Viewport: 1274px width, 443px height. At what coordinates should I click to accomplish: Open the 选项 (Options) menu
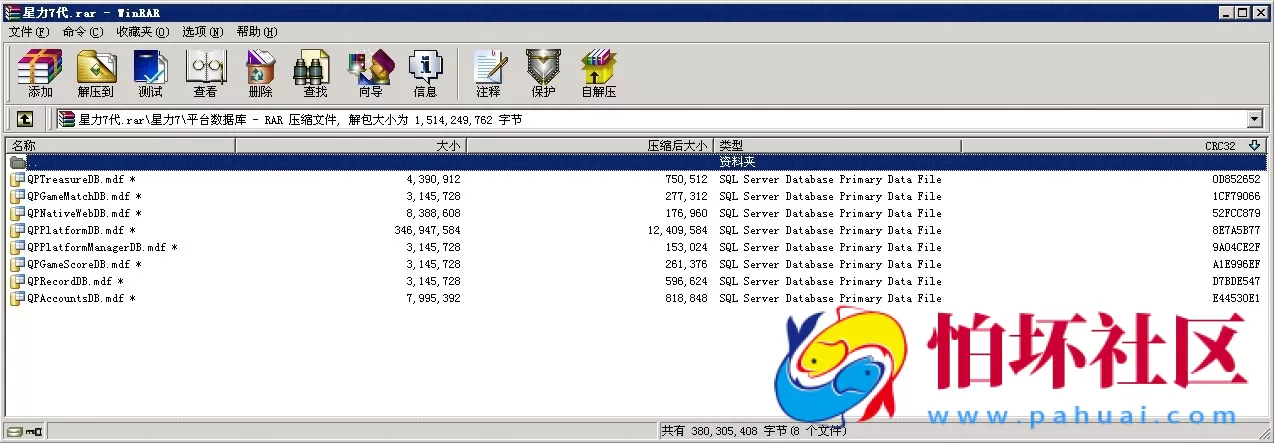coord(202,32)
